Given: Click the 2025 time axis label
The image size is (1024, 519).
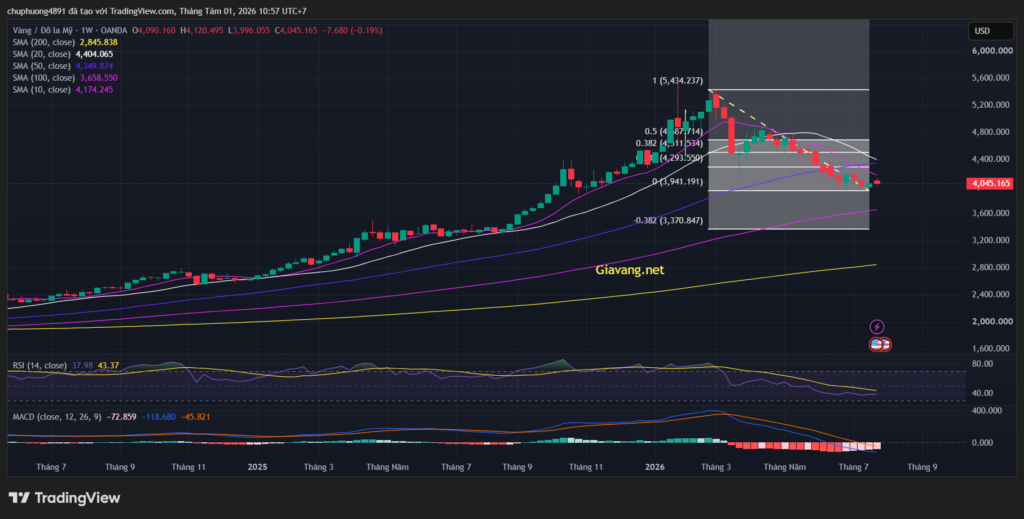Looking at the screenshot, I should 258,467.
